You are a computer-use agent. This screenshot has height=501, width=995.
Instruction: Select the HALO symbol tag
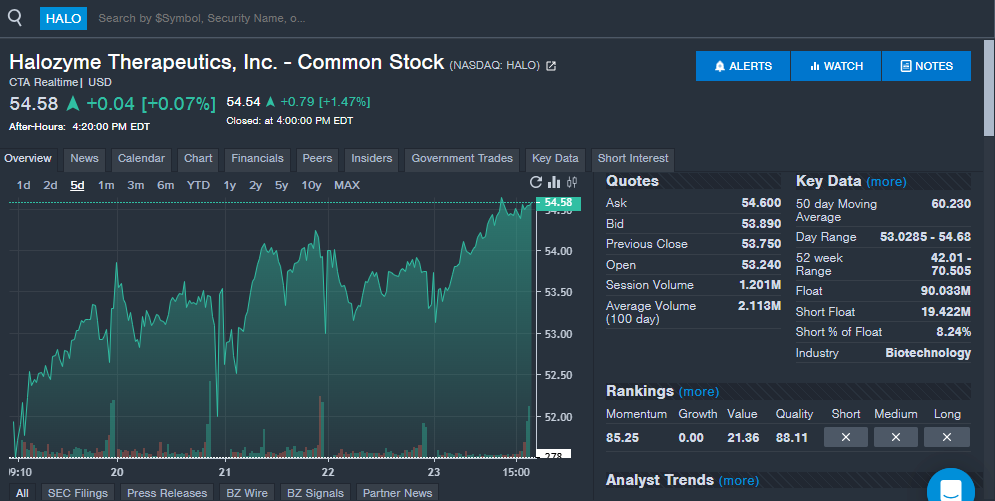tap(63, 18)
